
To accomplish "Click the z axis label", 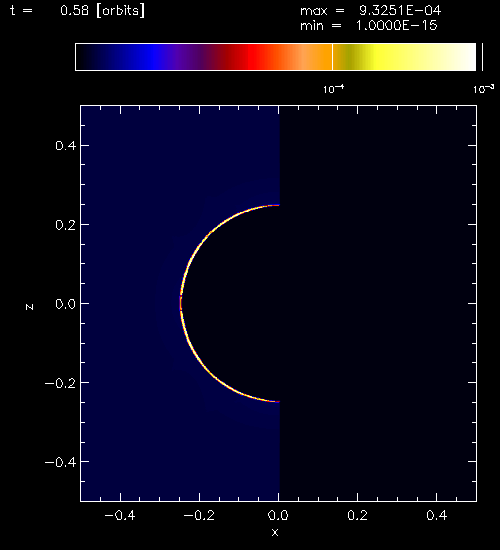I will [x=29, y=307].
